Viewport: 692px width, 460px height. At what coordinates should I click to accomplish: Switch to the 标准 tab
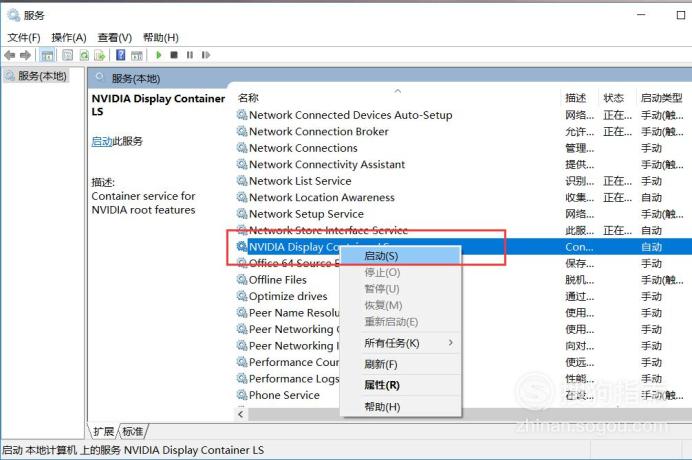(x=133, y=431)
